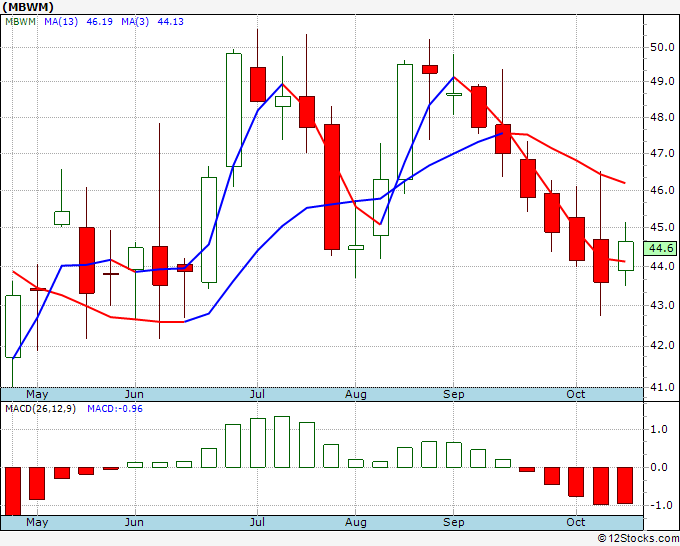
Task: Select the green MBWM legend label
Action: pyautogui.click(x=20, y=22)
